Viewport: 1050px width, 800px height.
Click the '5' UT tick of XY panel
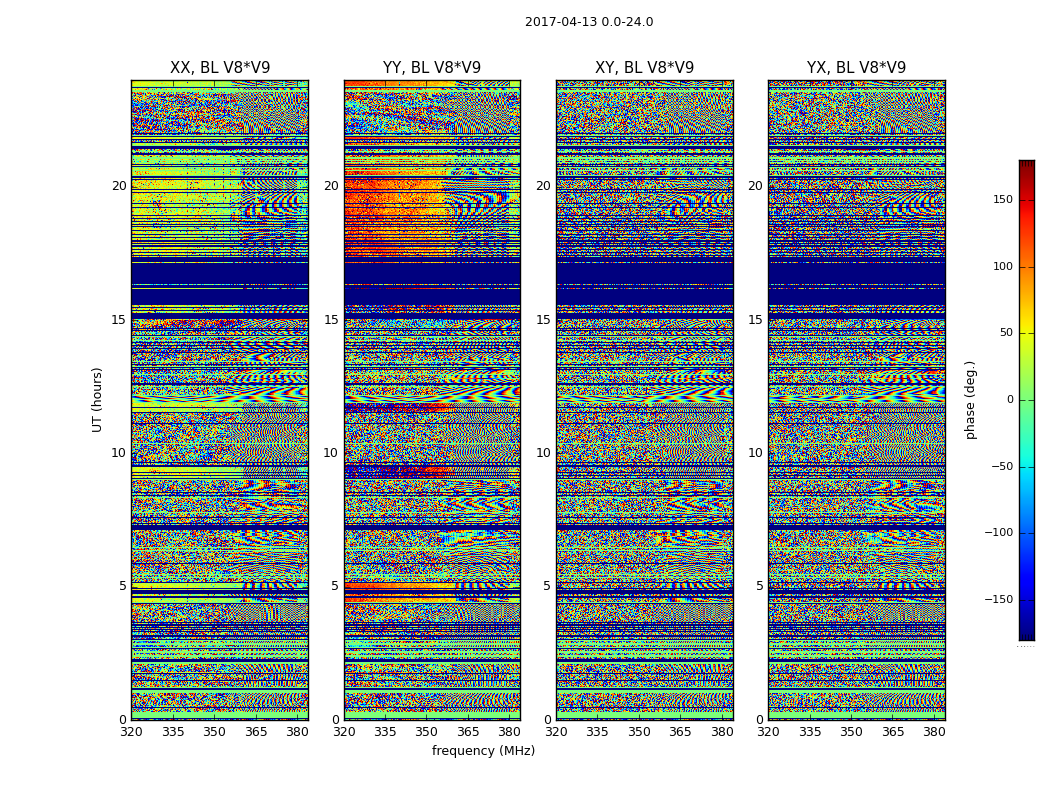[547, 586]
